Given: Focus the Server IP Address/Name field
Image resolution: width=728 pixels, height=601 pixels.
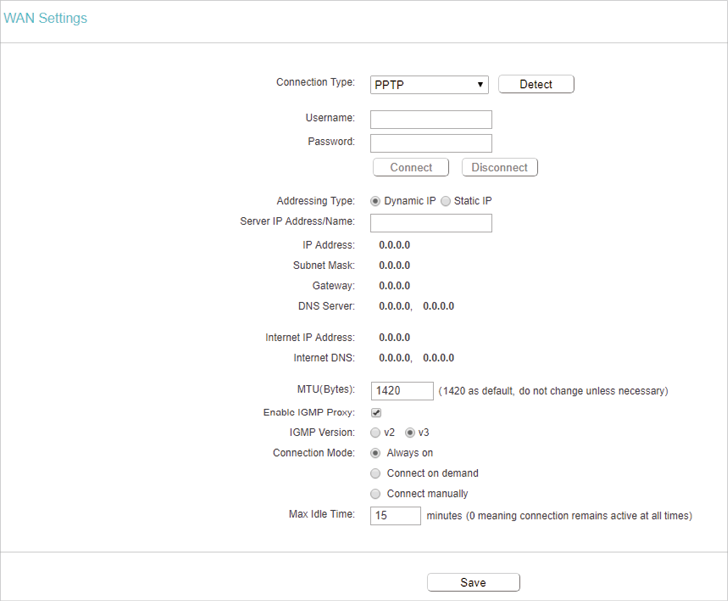Looking at the screenshot, I should click(x=431, y=223).
